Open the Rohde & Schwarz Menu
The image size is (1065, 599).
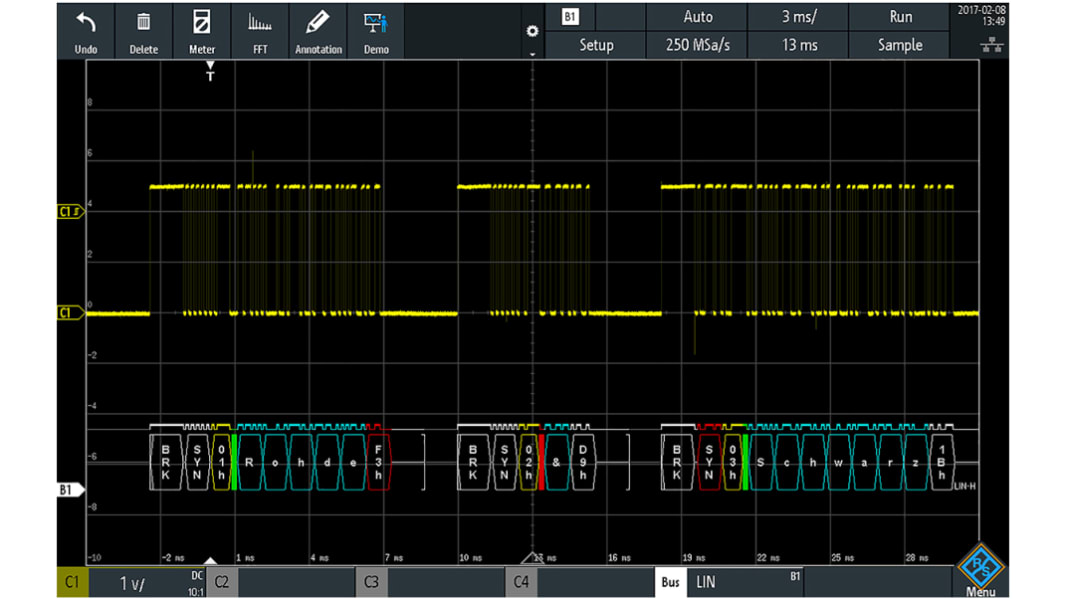click(981, 569)
